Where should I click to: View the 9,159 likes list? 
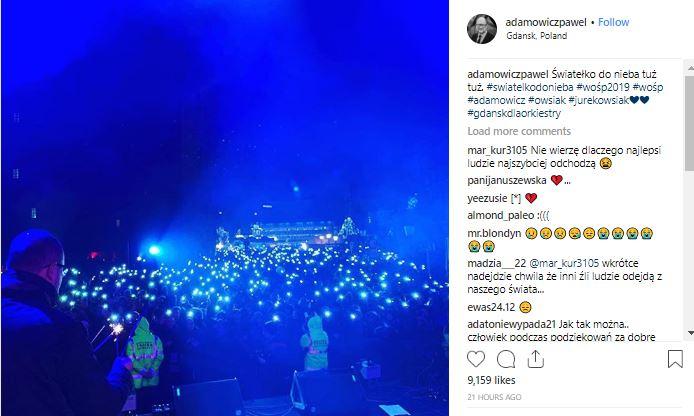491,380
